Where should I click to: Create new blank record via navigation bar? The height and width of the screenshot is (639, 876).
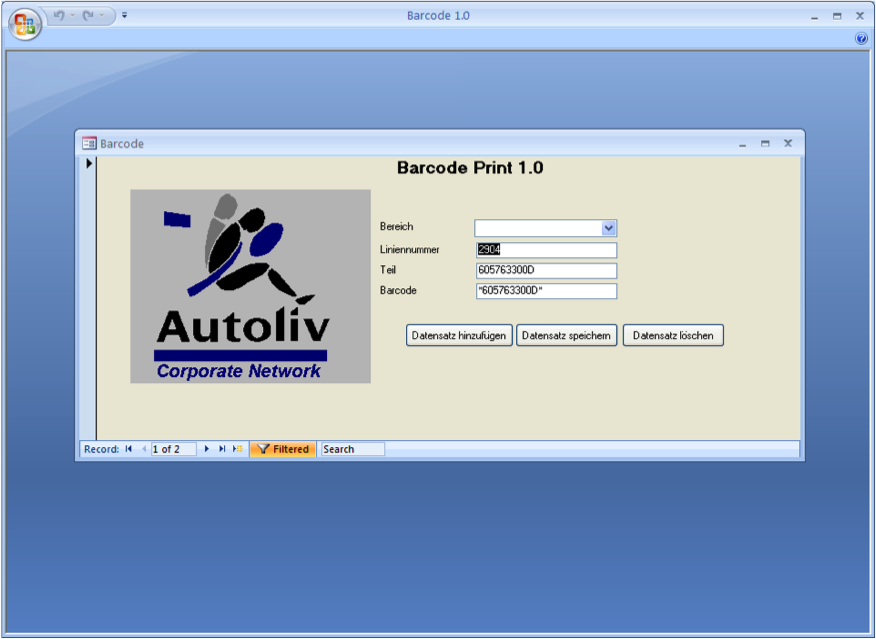pos(237,450)
